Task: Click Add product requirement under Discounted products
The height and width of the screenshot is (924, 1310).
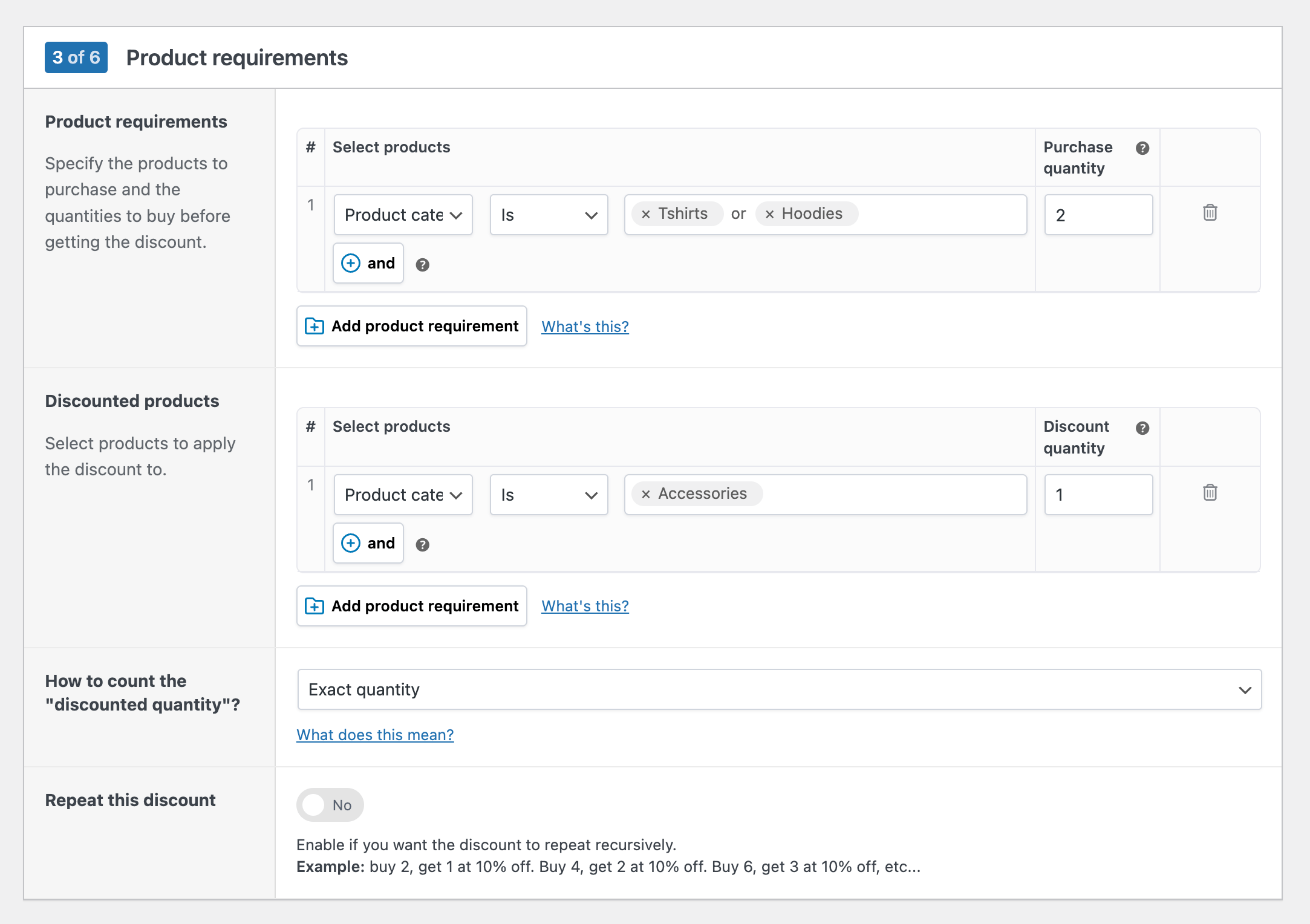Action: 412,606
